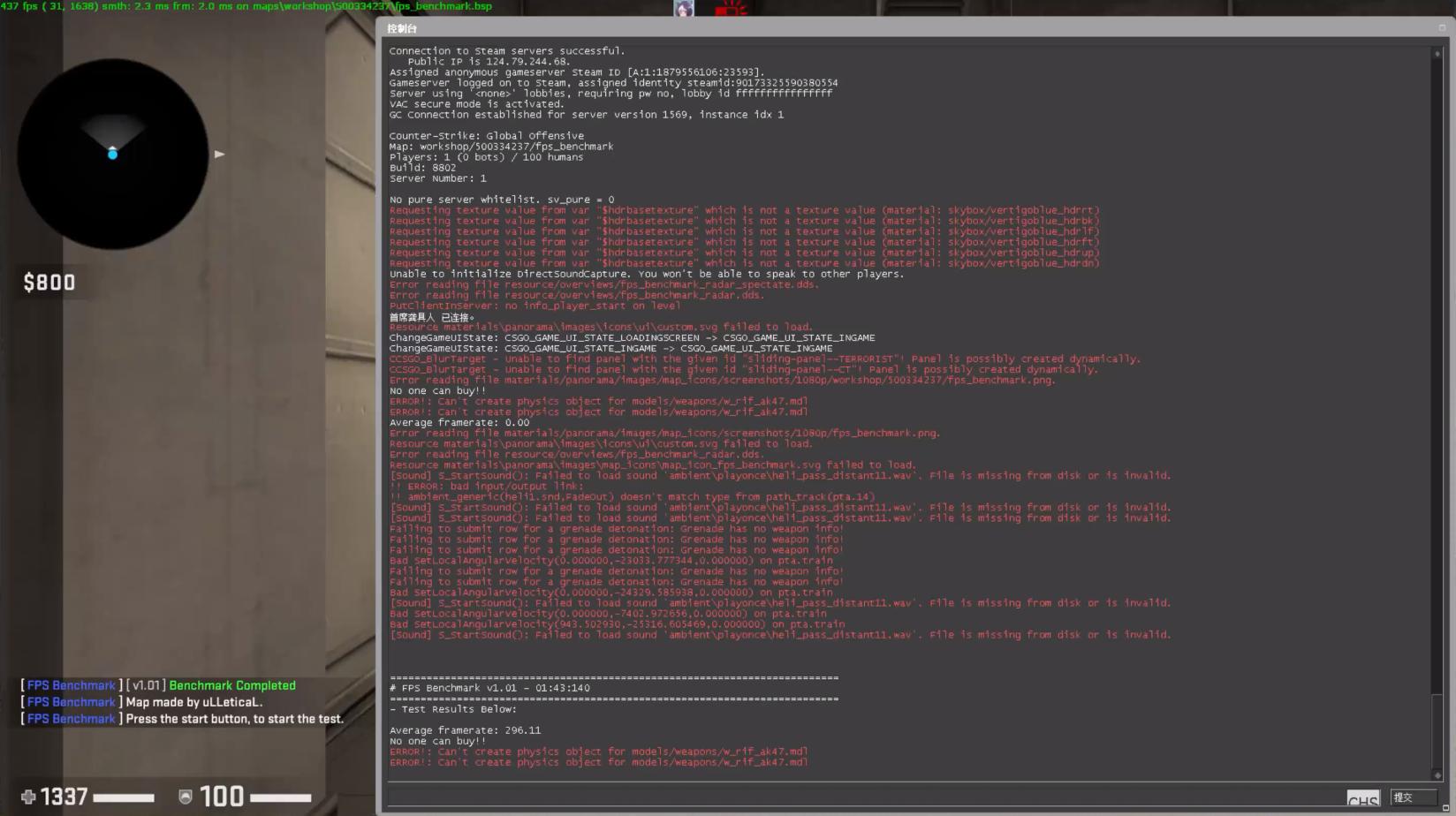This screenshot has height=816, width=1456.
Task: Click the 'sliding-panel--TERRORIST' error line
Action: (765, 359)
